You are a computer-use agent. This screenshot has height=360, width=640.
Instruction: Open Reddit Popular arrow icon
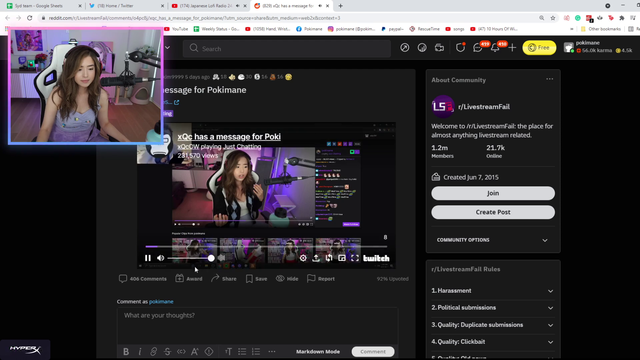click(404, 48)
